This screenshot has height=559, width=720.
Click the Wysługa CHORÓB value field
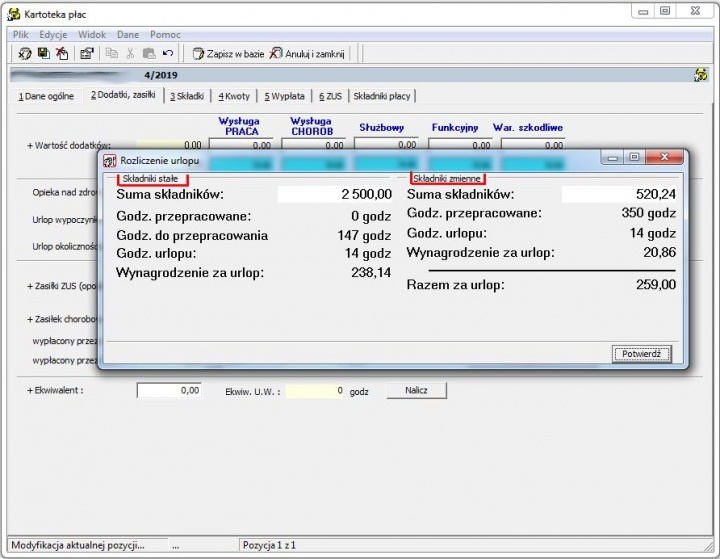[x=313, y=145]
